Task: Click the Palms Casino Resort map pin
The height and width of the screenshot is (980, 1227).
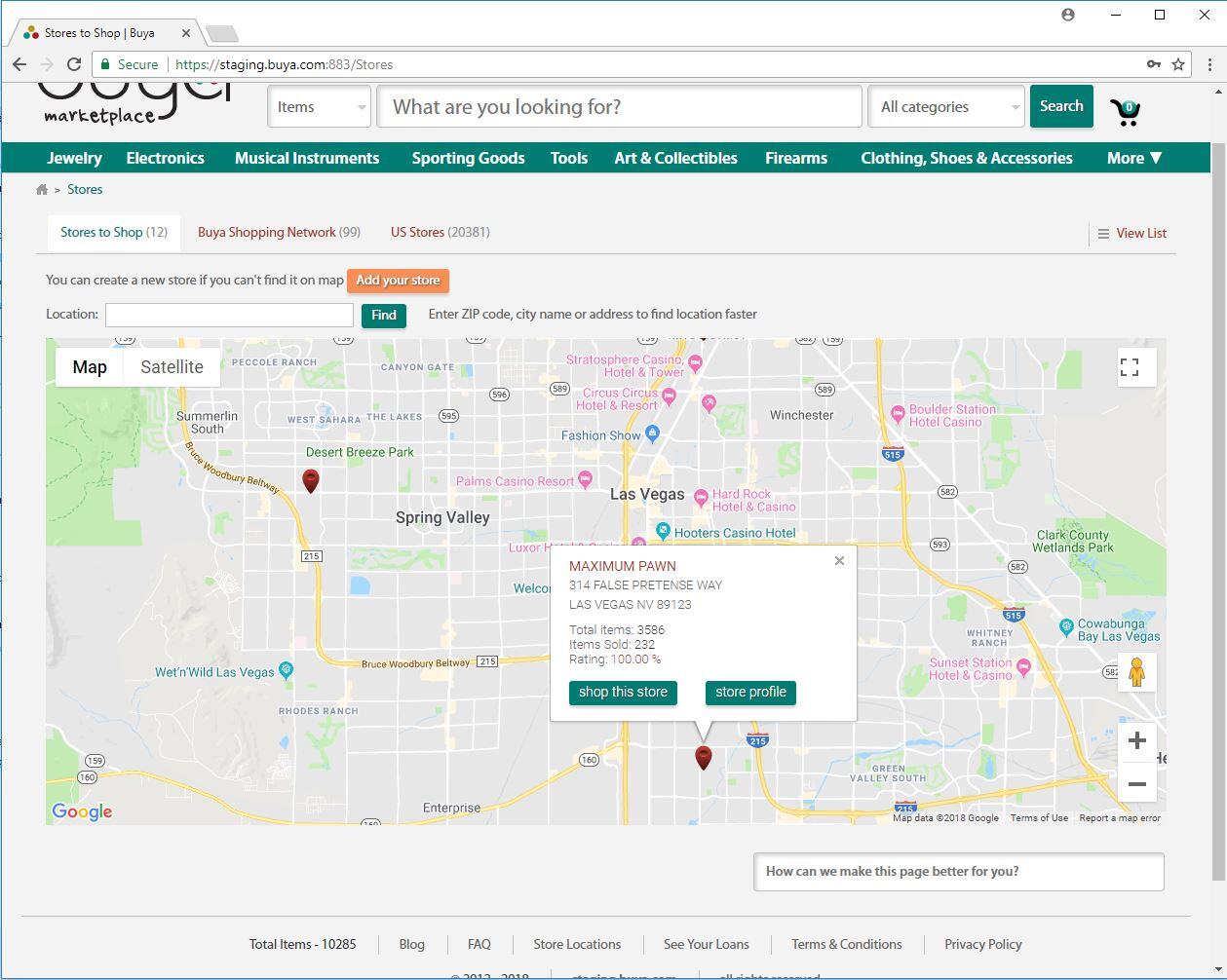Action: (x=585, y=478)
